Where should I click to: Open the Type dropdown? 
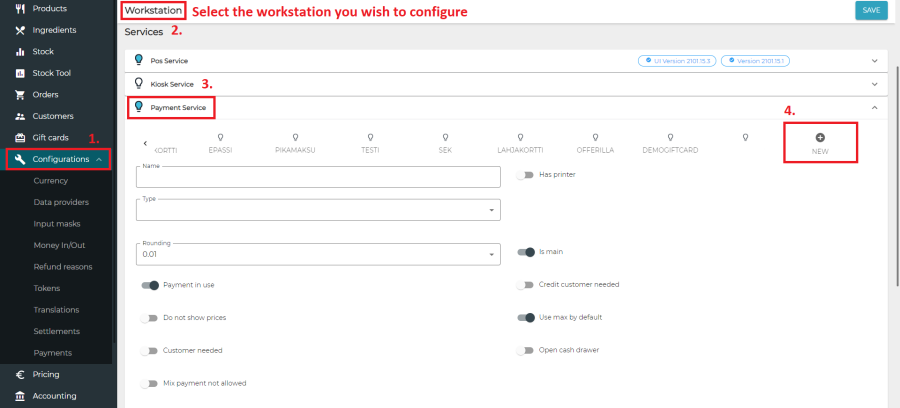pos(317,210)
